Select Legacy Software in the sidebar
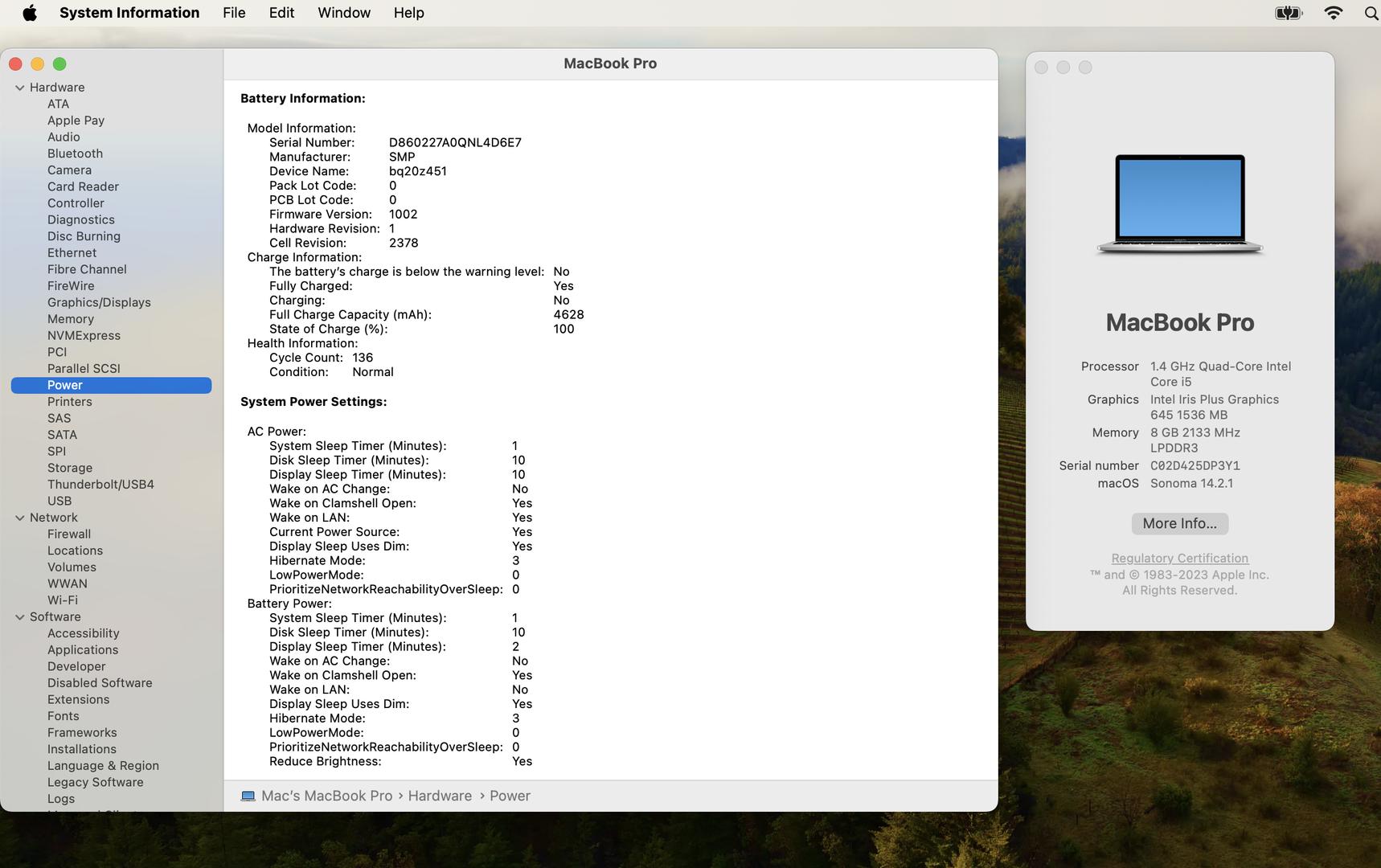Viewport: 1381px width, 868px height. [x=95, y=782]
